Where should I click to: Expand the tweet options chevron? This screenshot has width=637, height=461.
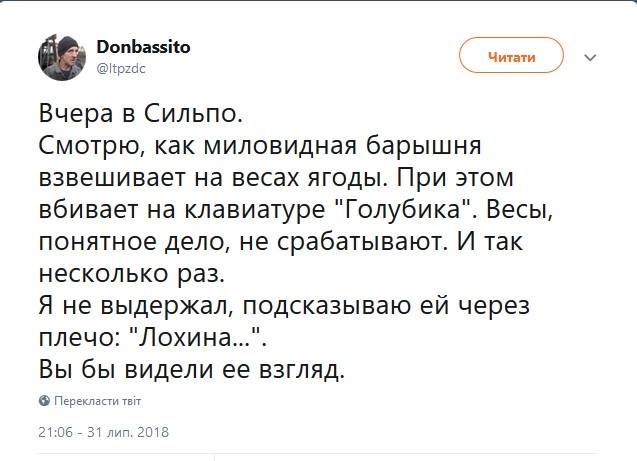(x=590, y=57)
